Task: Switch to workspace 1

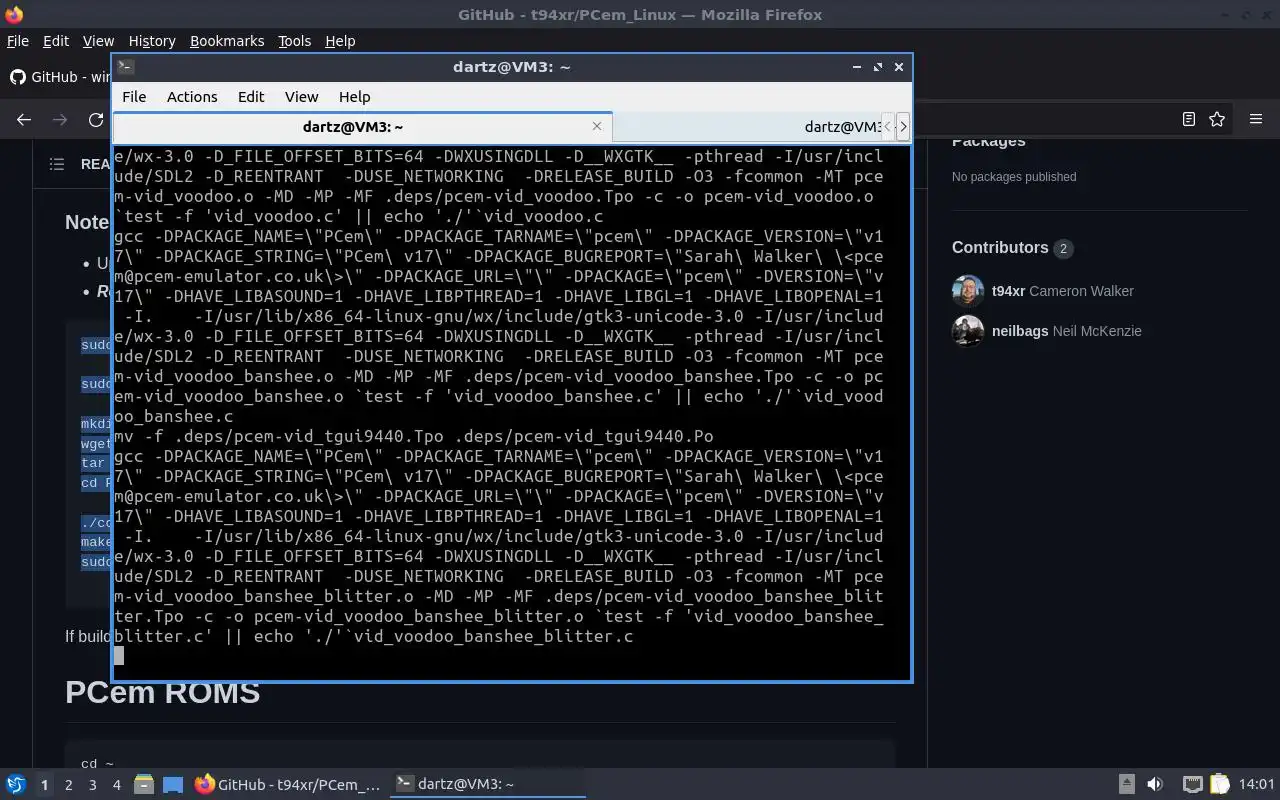Action: pos(44,785)
